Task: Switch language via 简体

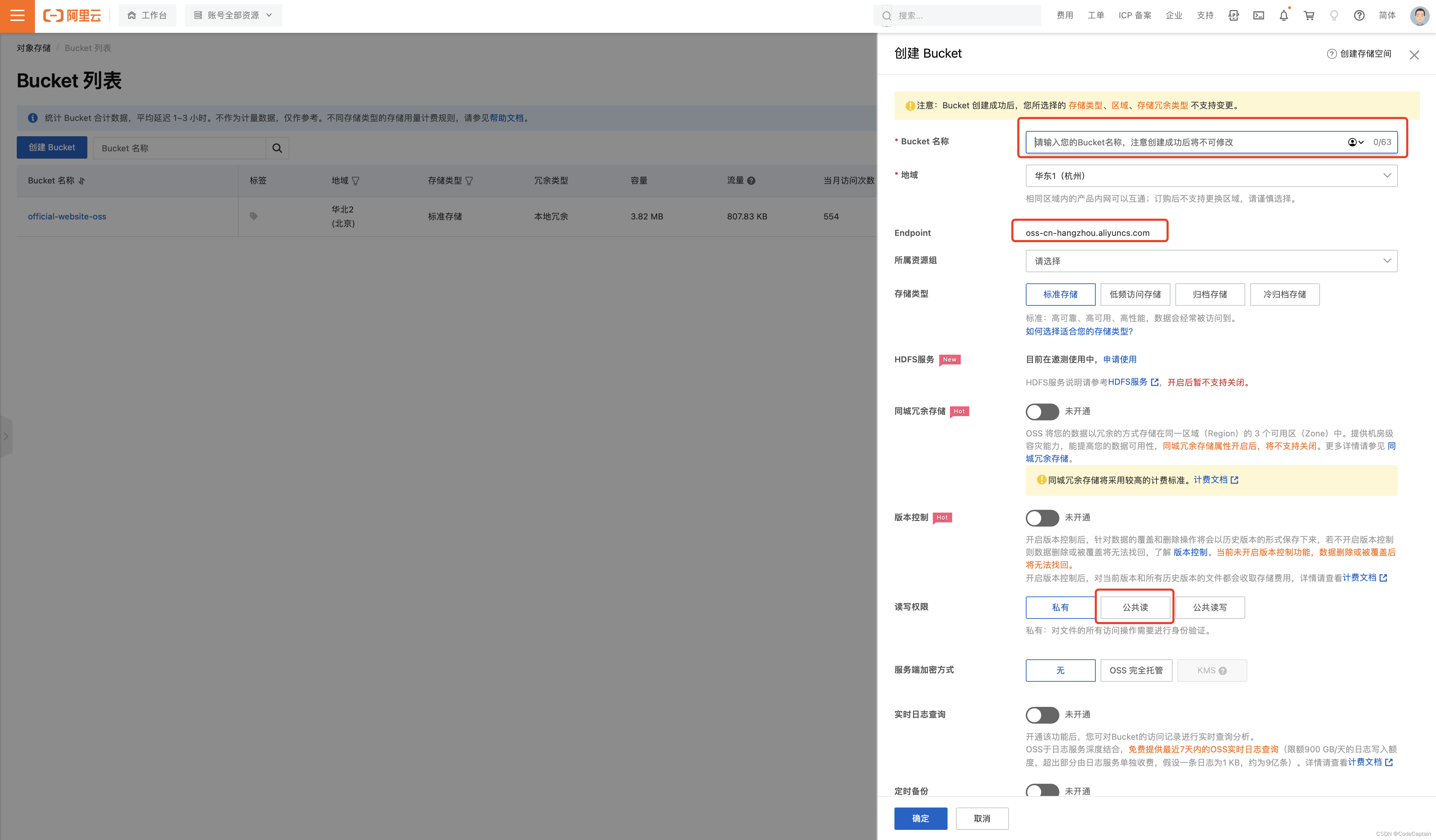Action: click(1386, 15)
